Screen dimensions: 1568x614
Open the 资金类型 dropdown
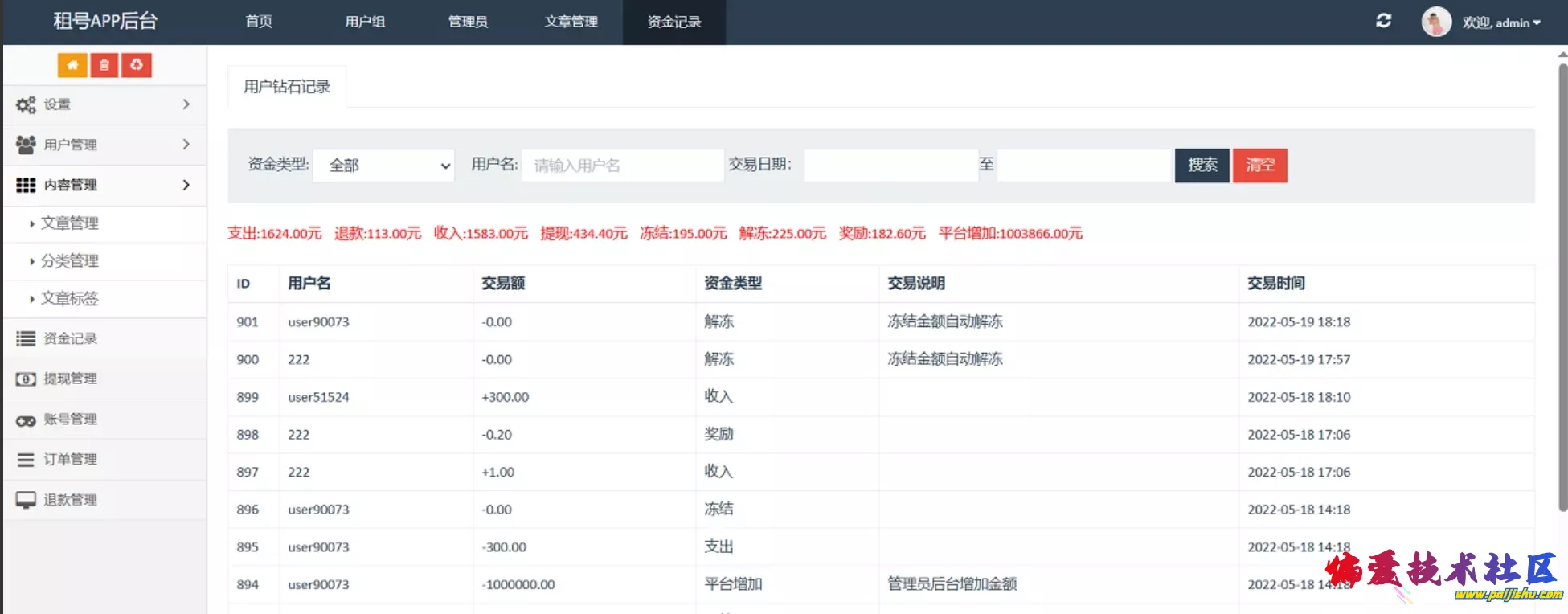(x=383, y=166)
